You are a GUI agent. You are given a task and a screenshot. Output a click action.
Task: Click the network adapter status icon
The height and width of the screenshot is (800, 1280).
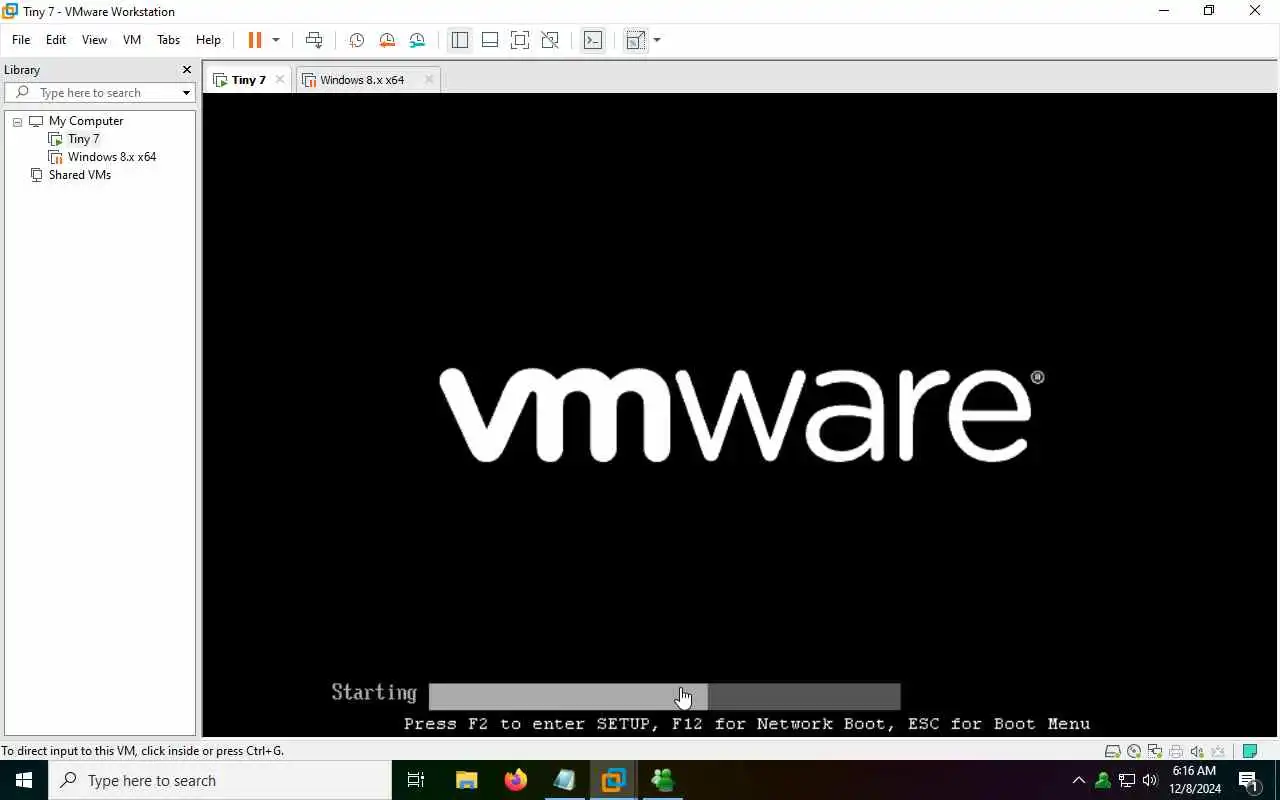pyautogui.click(x=1155, y=751)
